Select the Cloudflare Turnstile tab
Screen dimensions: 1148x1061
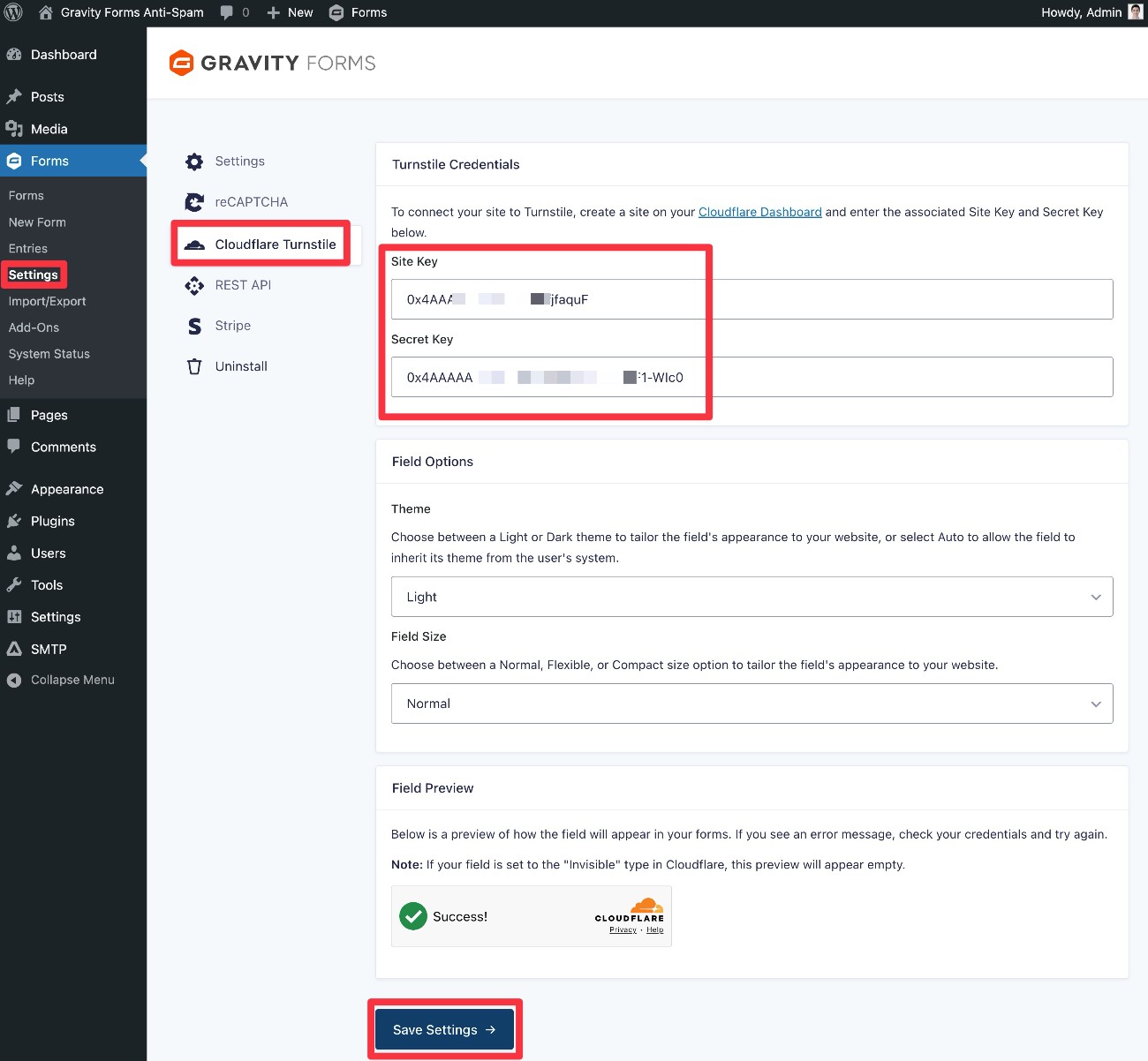[x=275, y=245]
